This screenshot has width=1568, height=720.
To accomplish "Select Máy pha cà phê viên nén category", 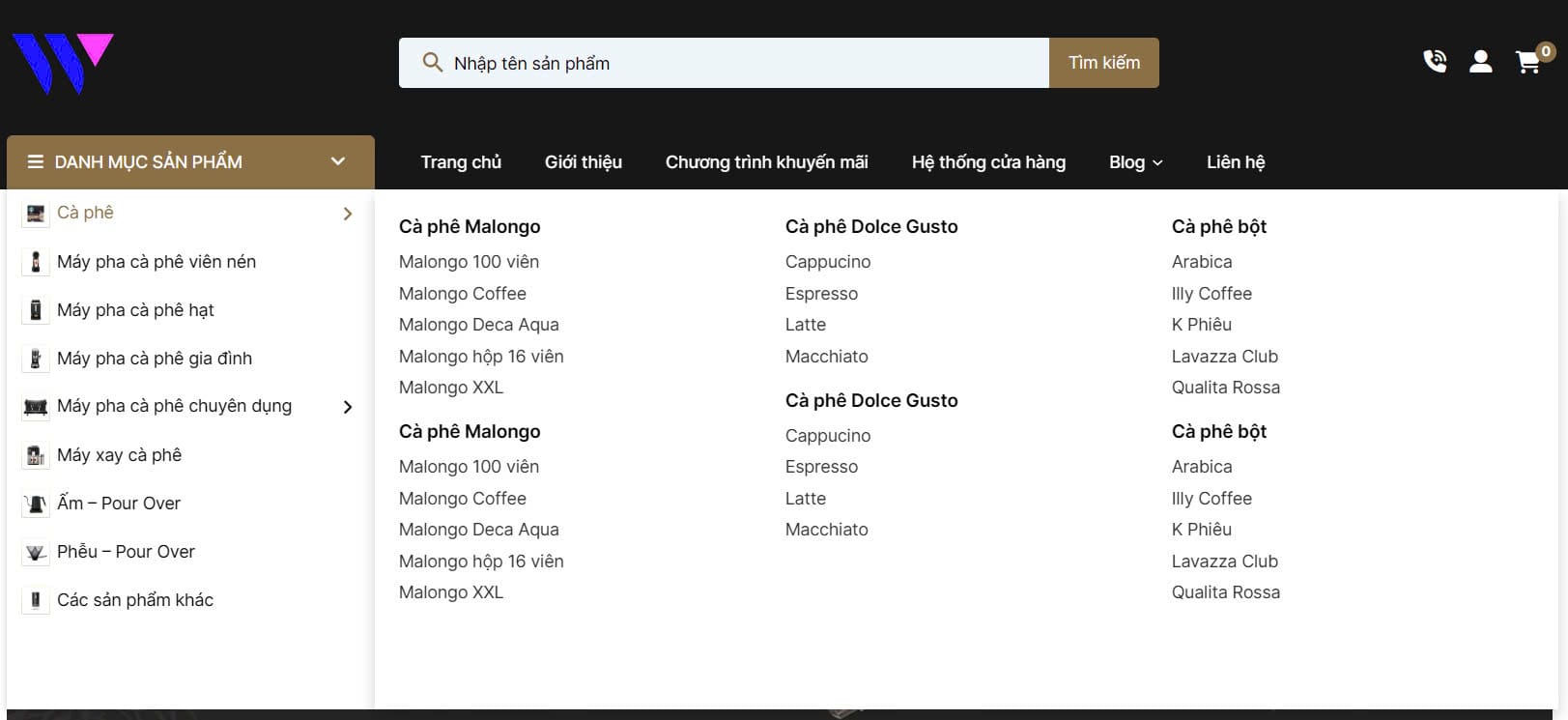I will 157,262.
